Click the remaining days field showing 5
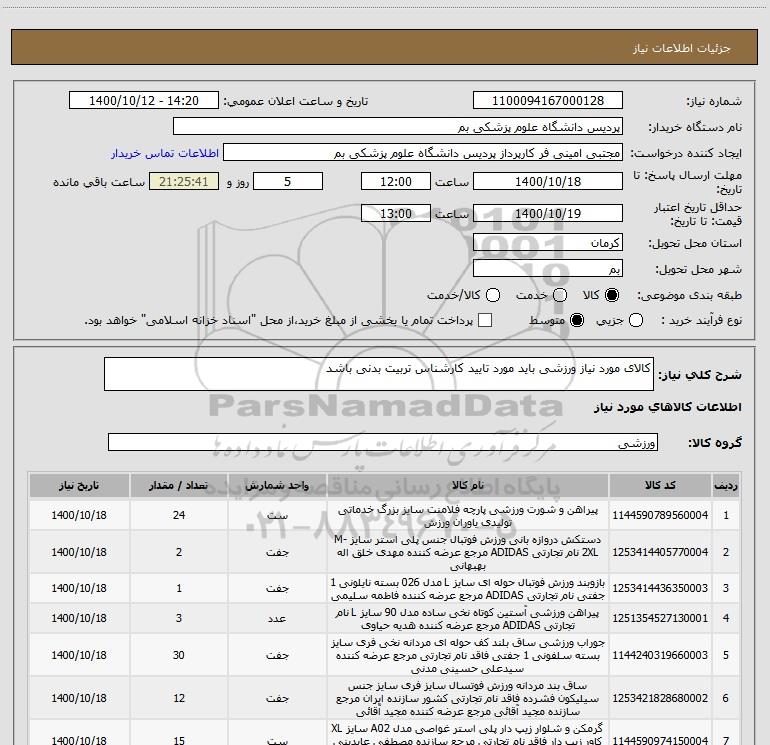770x745 pixels. [x=288, y=181]
